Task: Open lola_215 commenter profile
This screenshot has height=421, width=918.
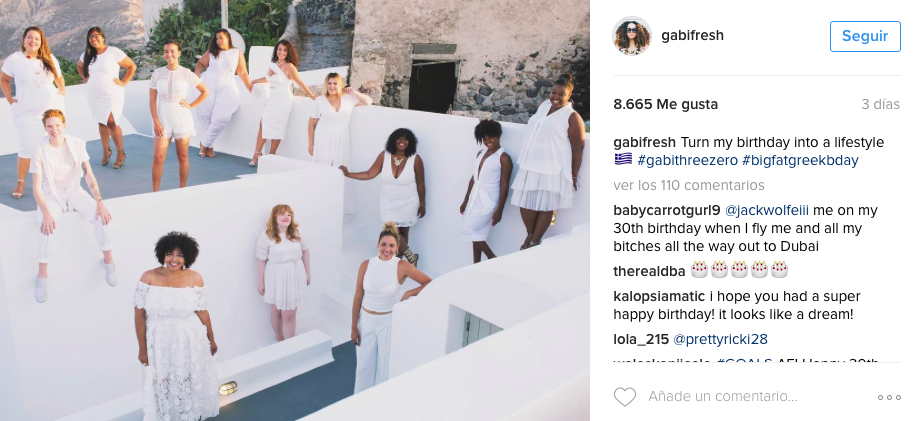Action: [640, 339]
